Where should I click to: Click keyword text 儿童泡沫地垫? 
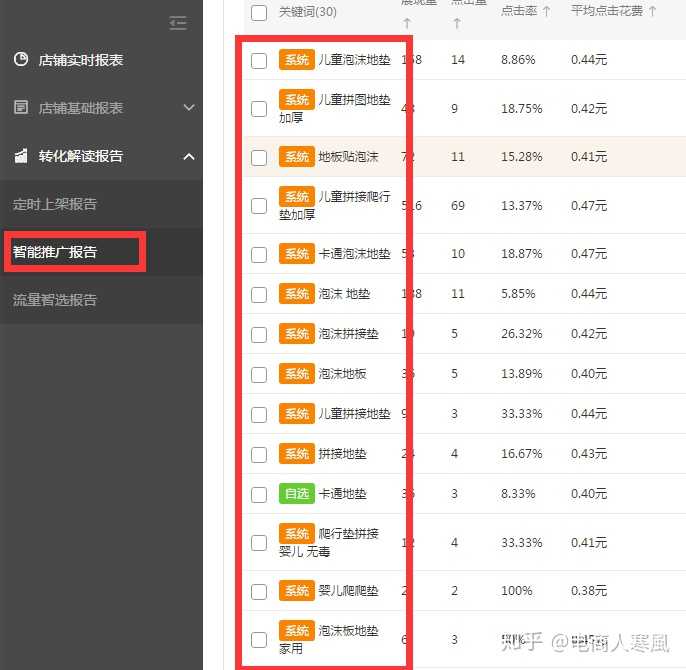coord(354,60)
